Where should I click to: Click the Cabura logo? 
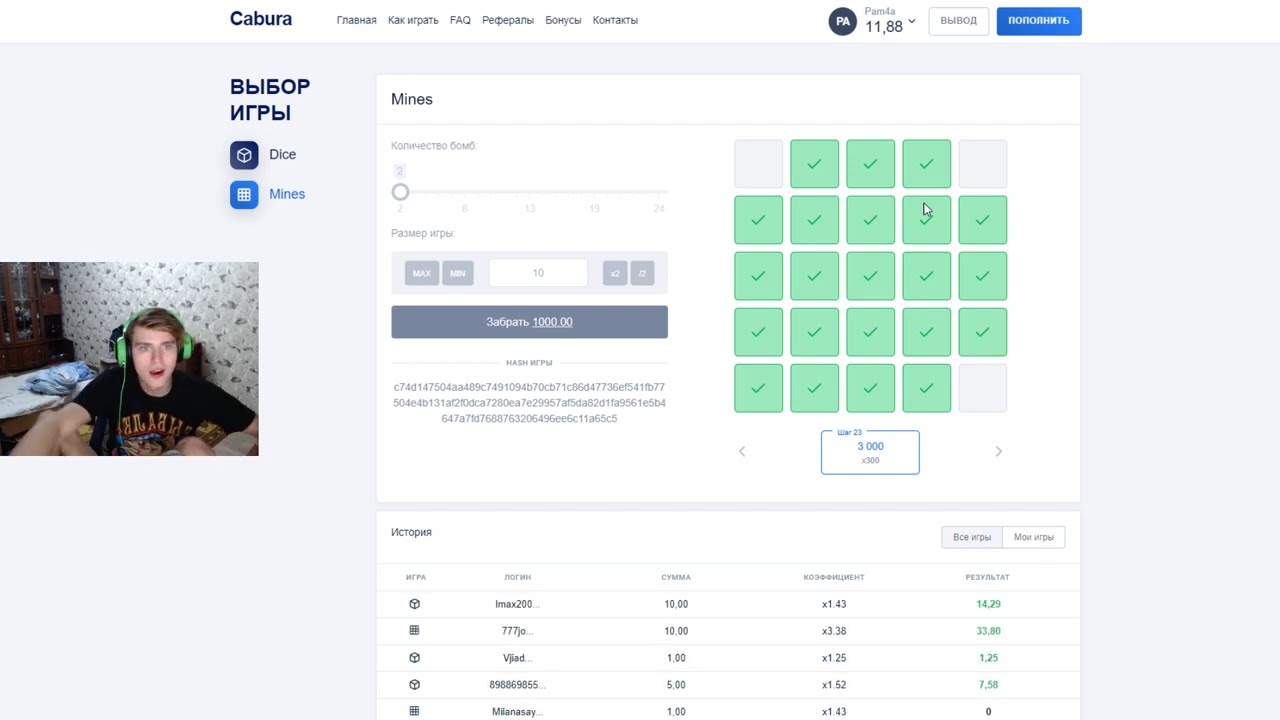(261, 19)
